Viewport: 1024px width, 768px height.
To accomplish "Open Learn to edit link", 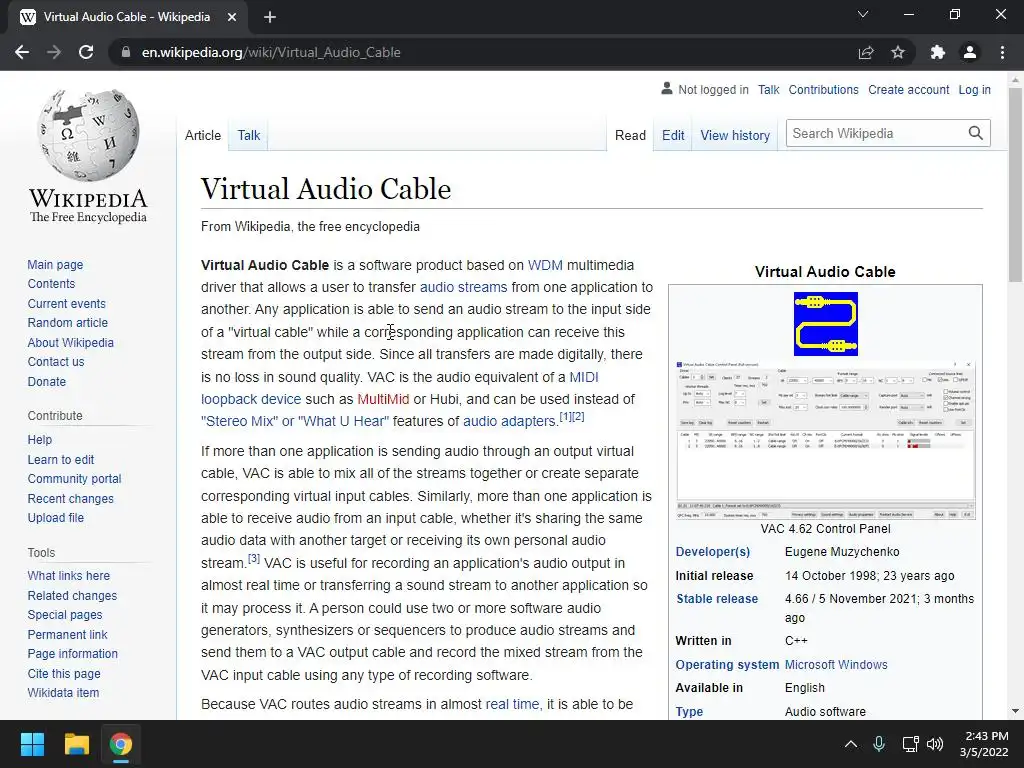I will pyautogui.click(x=61, y=459).
